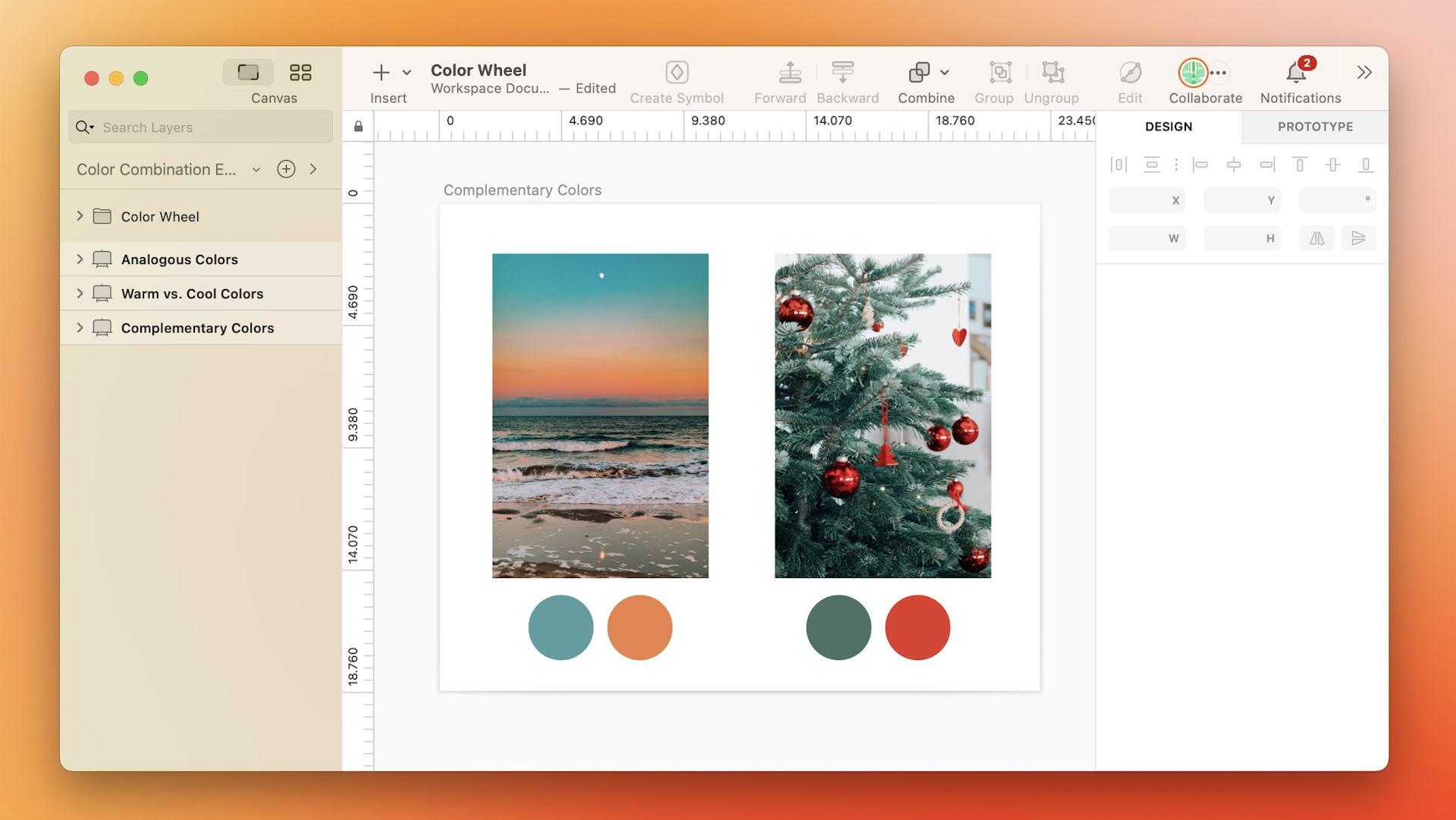
Task: Open the page switcher chevron
Action: [256, 170]
